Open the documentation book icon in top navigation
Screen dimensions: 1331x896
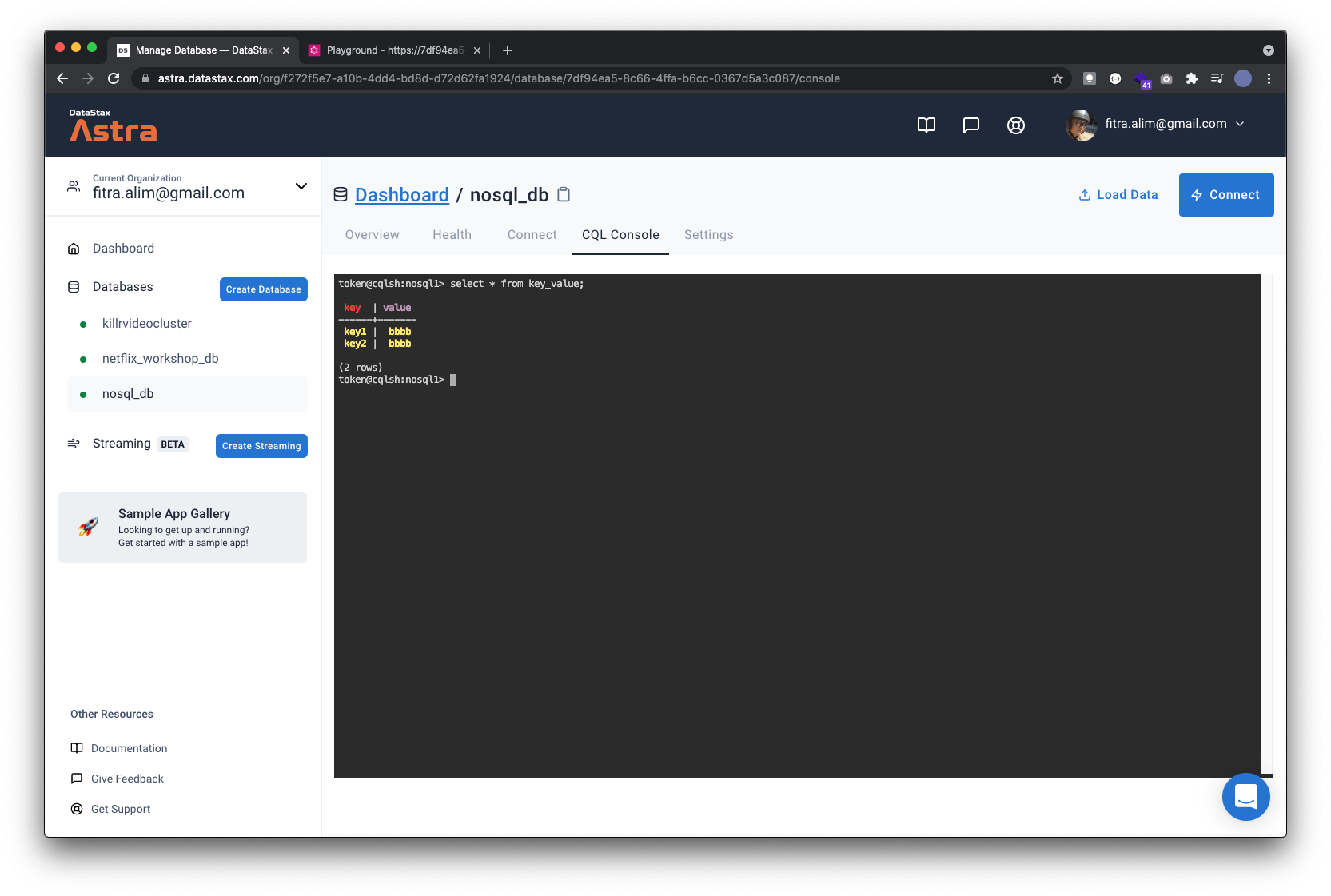click(x=926, y=125)
